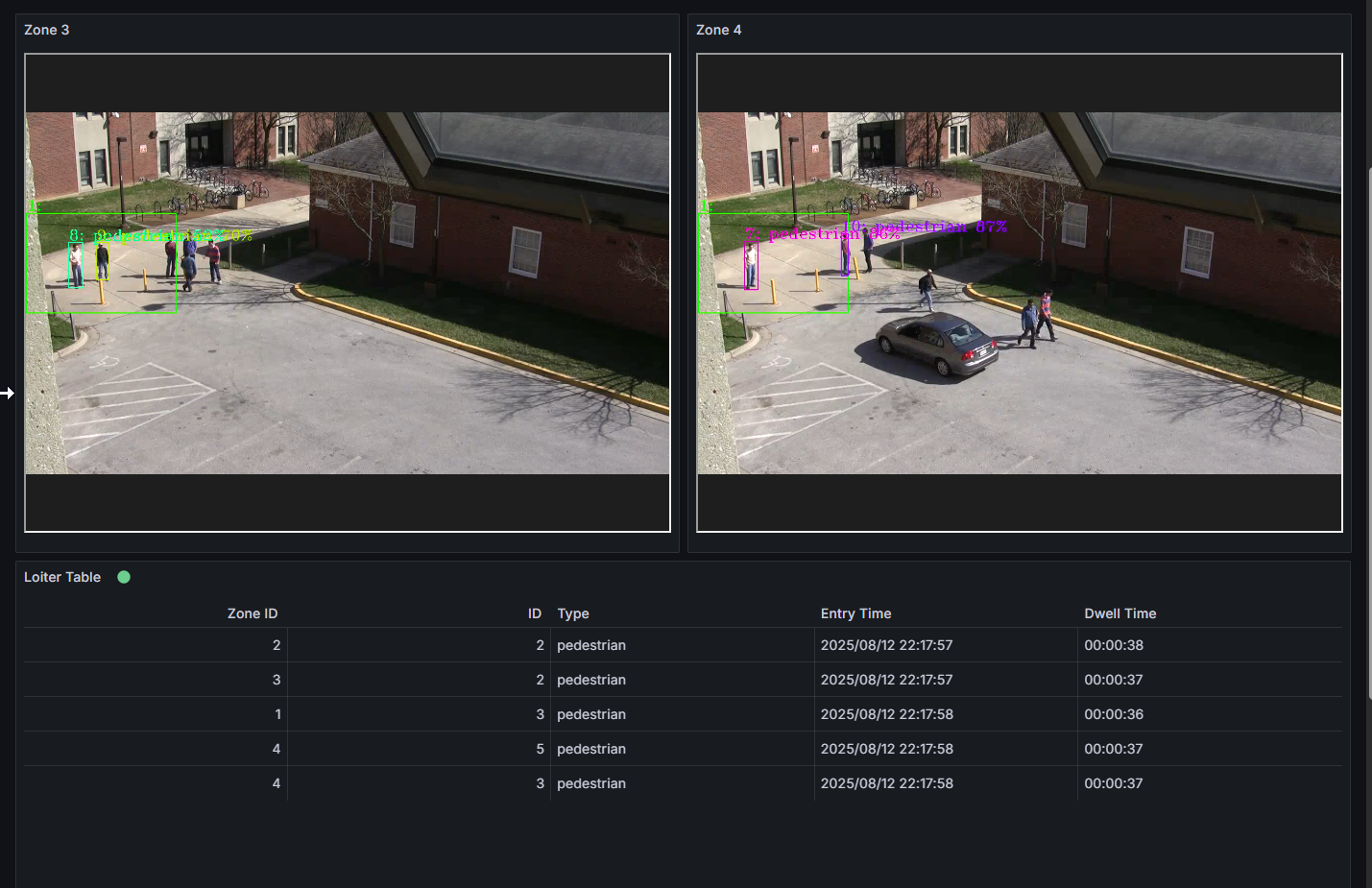Sort the table by Dwell Time
1372x888 pixels.
[x=1119, y=613]
